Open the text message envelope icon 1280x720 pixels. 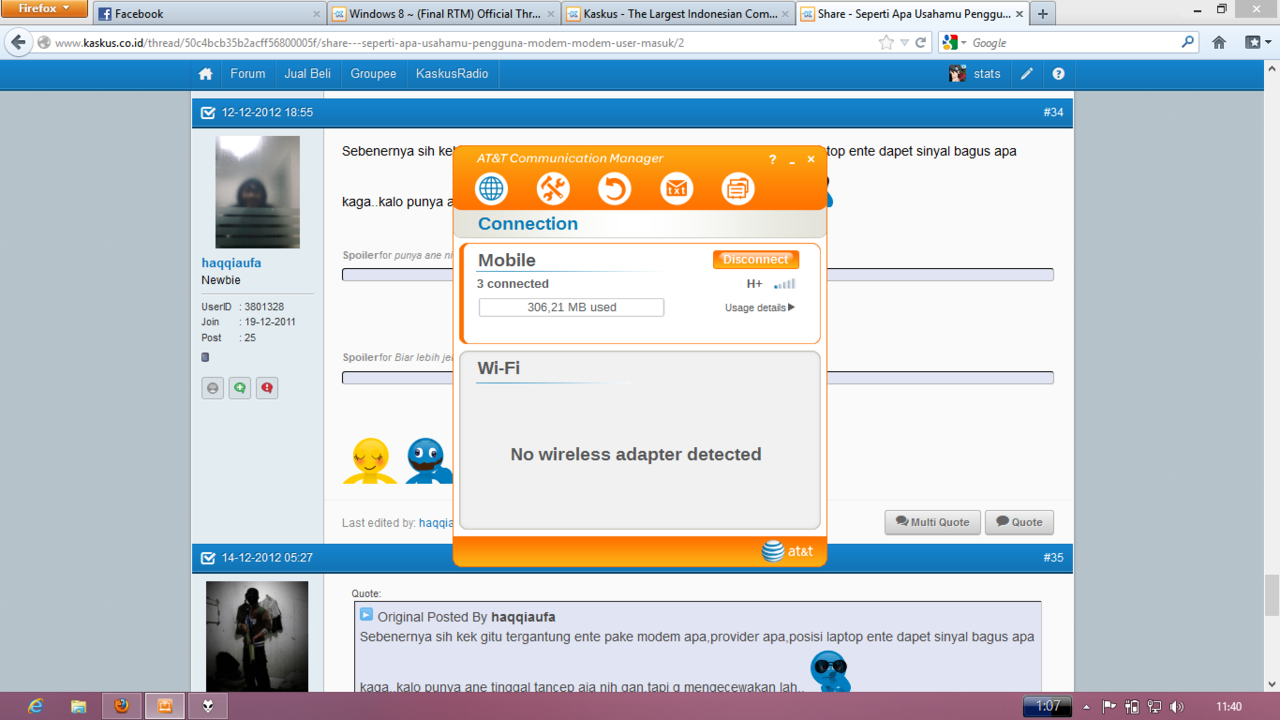click(x=676, y=188)
